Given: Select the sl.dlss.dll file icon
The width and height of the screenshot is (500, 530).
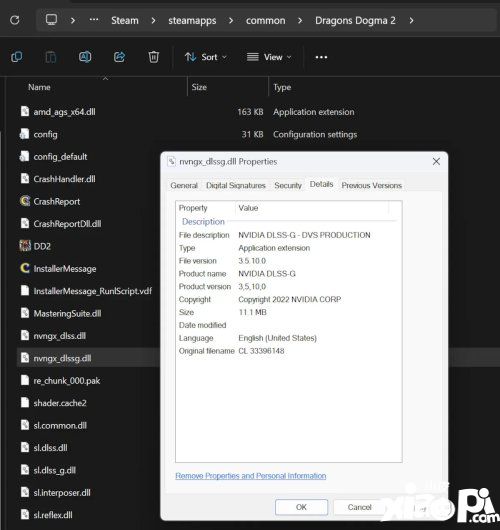Looking at the screenshot, I should (25, 448).
